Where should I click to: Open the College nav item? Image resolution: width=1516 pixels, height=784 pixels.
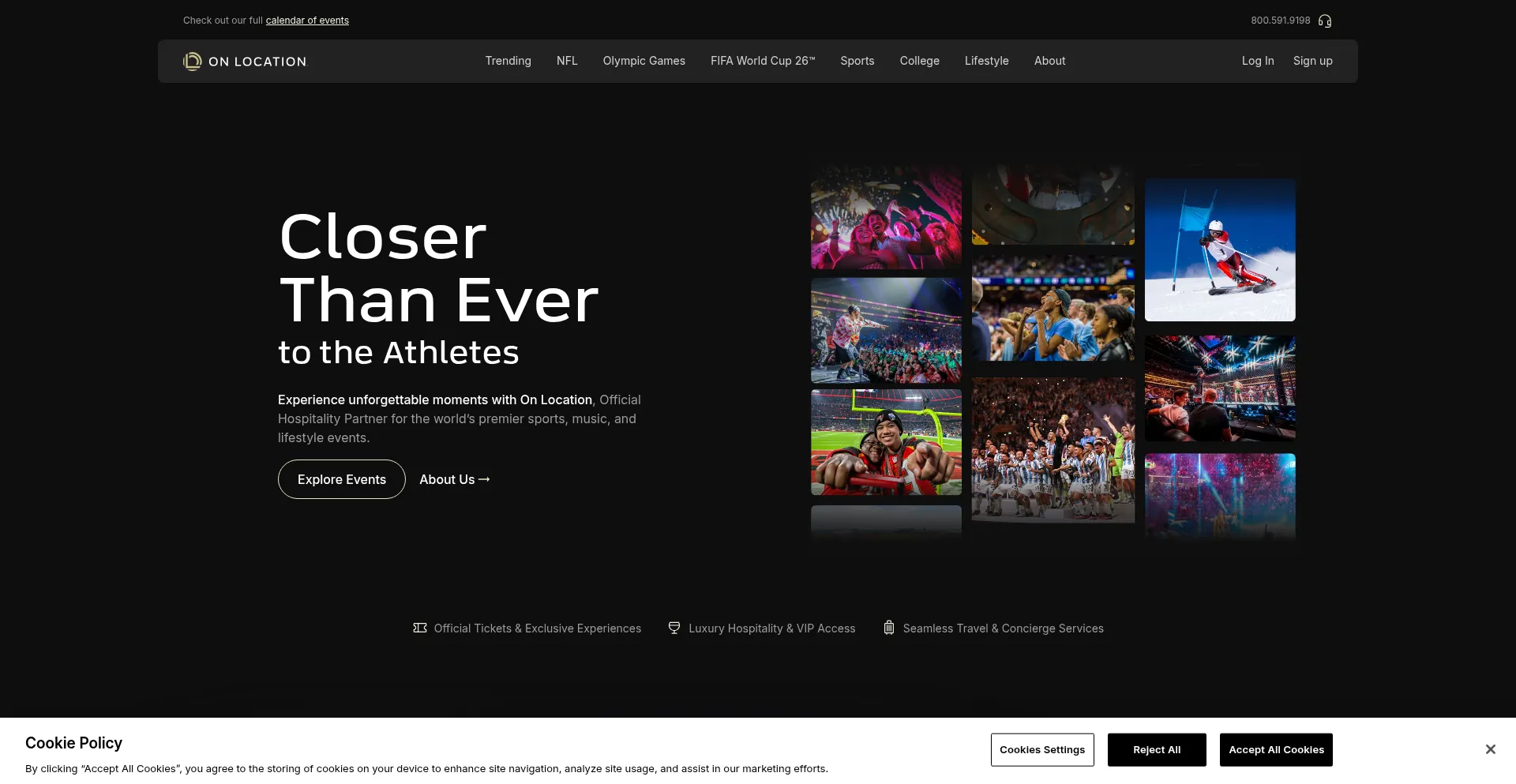[919, 61]
